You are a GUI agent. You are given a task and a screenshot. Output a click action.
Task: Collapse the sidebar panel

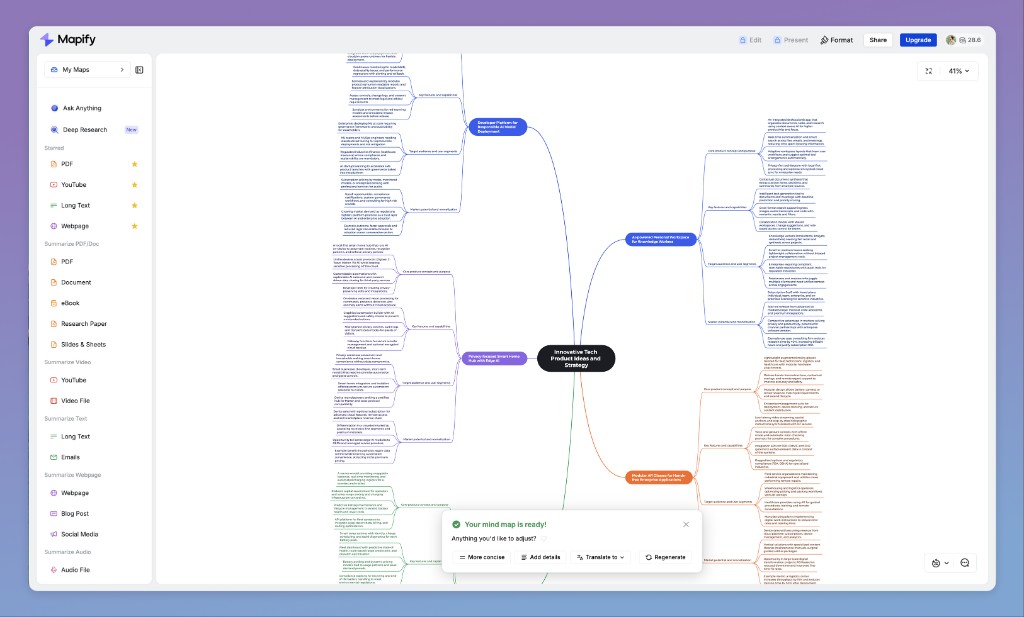(139, 69)
